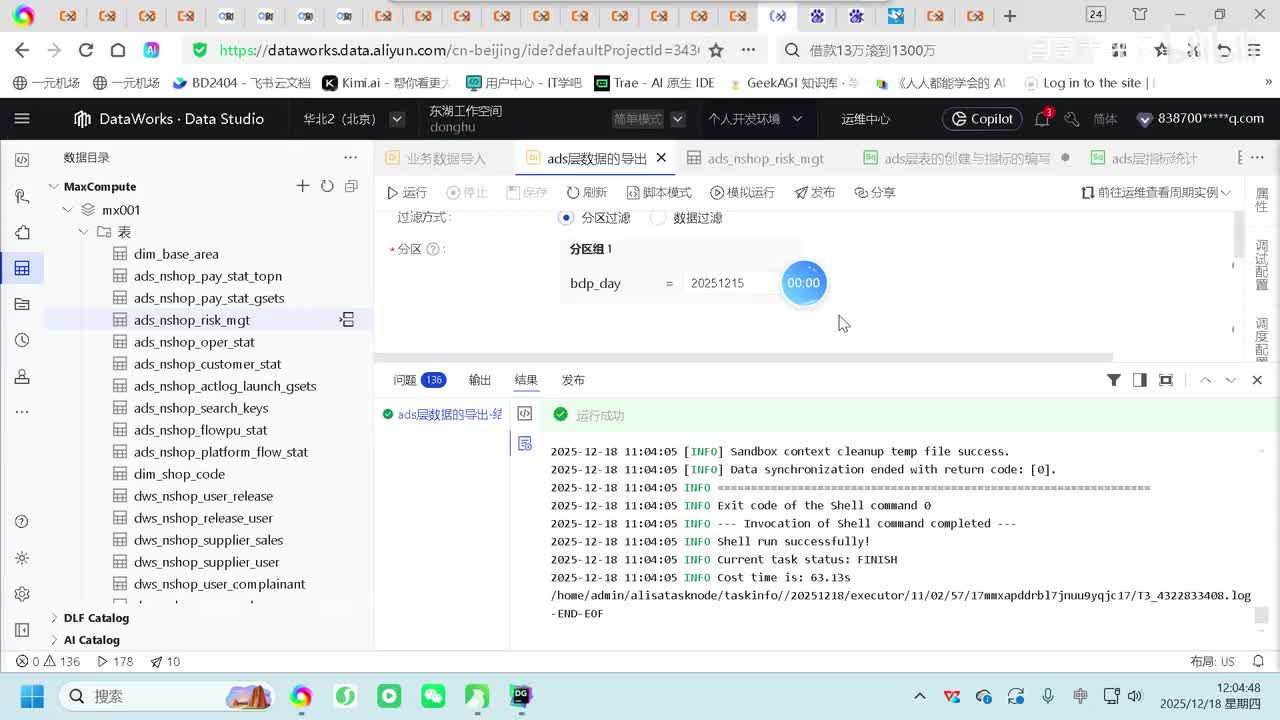
Task: Collapse the mx001 project node
Action: [68, 210]
